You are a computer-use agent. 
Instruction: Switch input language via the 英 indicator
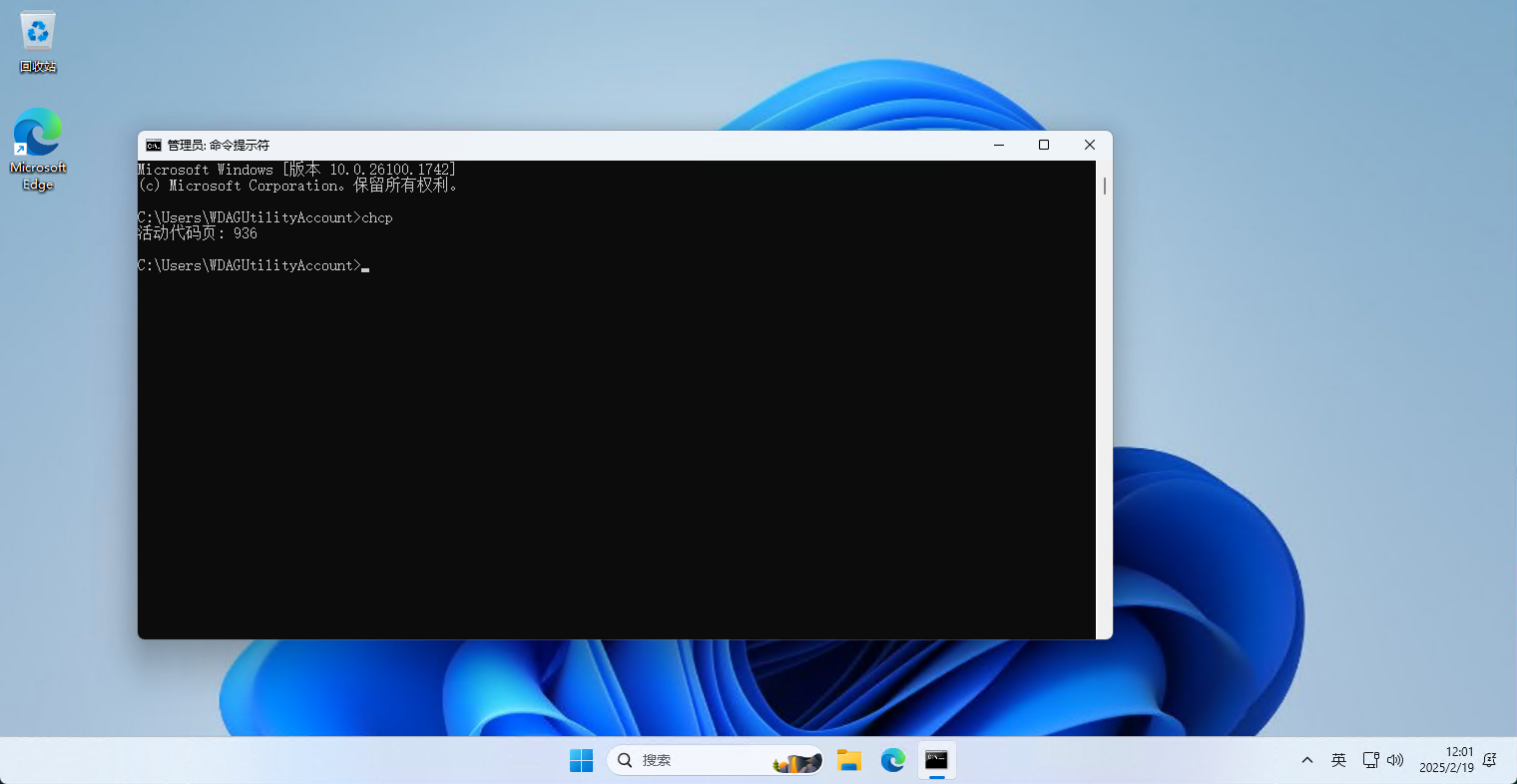click(x=1338, y=760)
